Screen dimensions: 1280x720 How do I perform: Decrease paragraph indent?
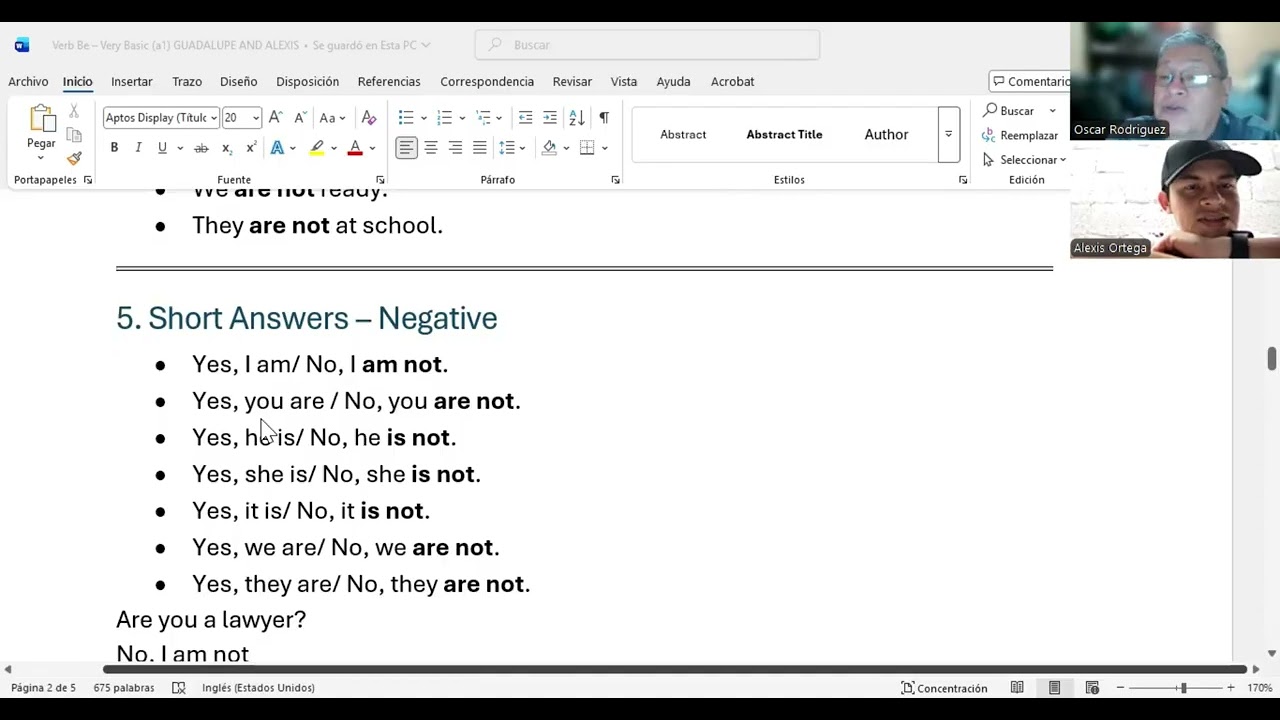click(525, 118)
